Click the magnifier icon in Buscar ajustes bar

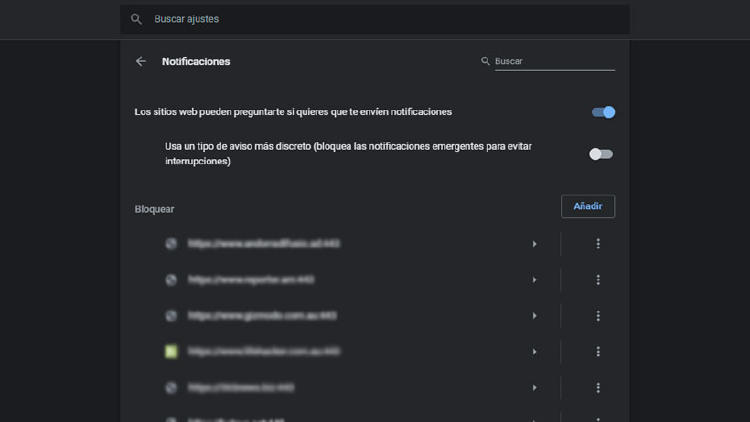(136, 19)
